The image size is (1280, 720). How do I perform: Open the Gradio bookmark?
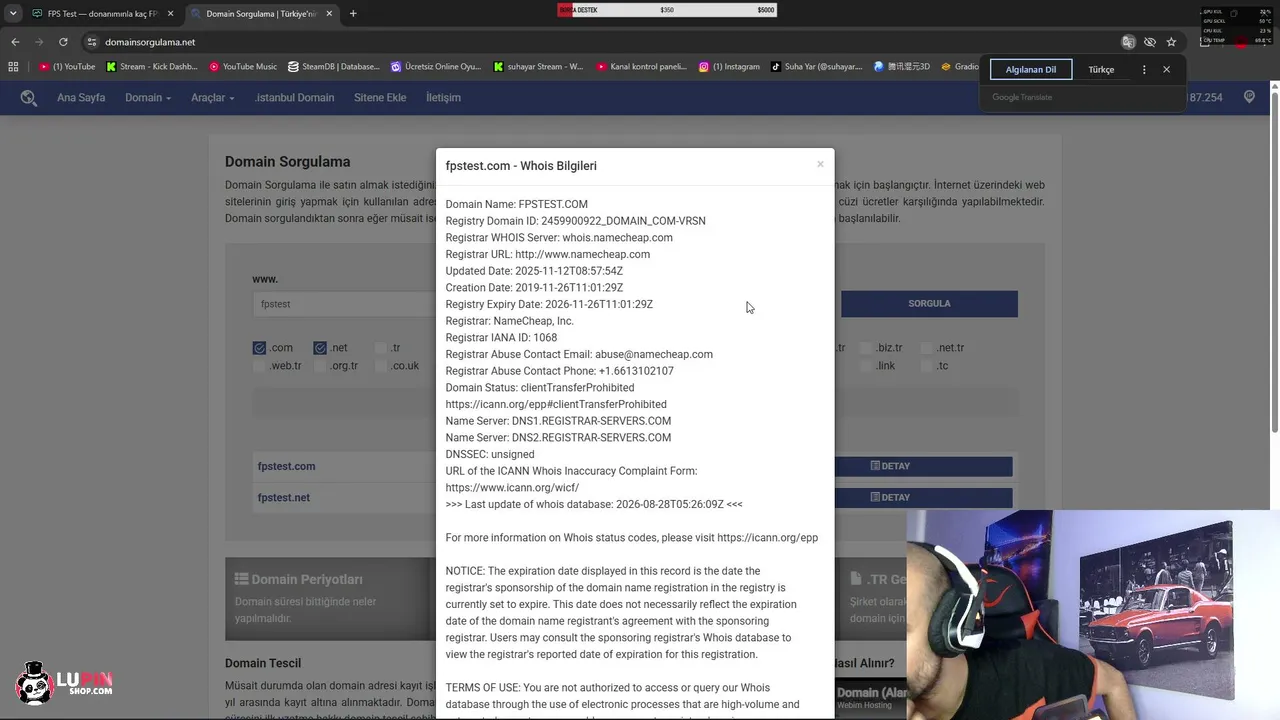960,67
